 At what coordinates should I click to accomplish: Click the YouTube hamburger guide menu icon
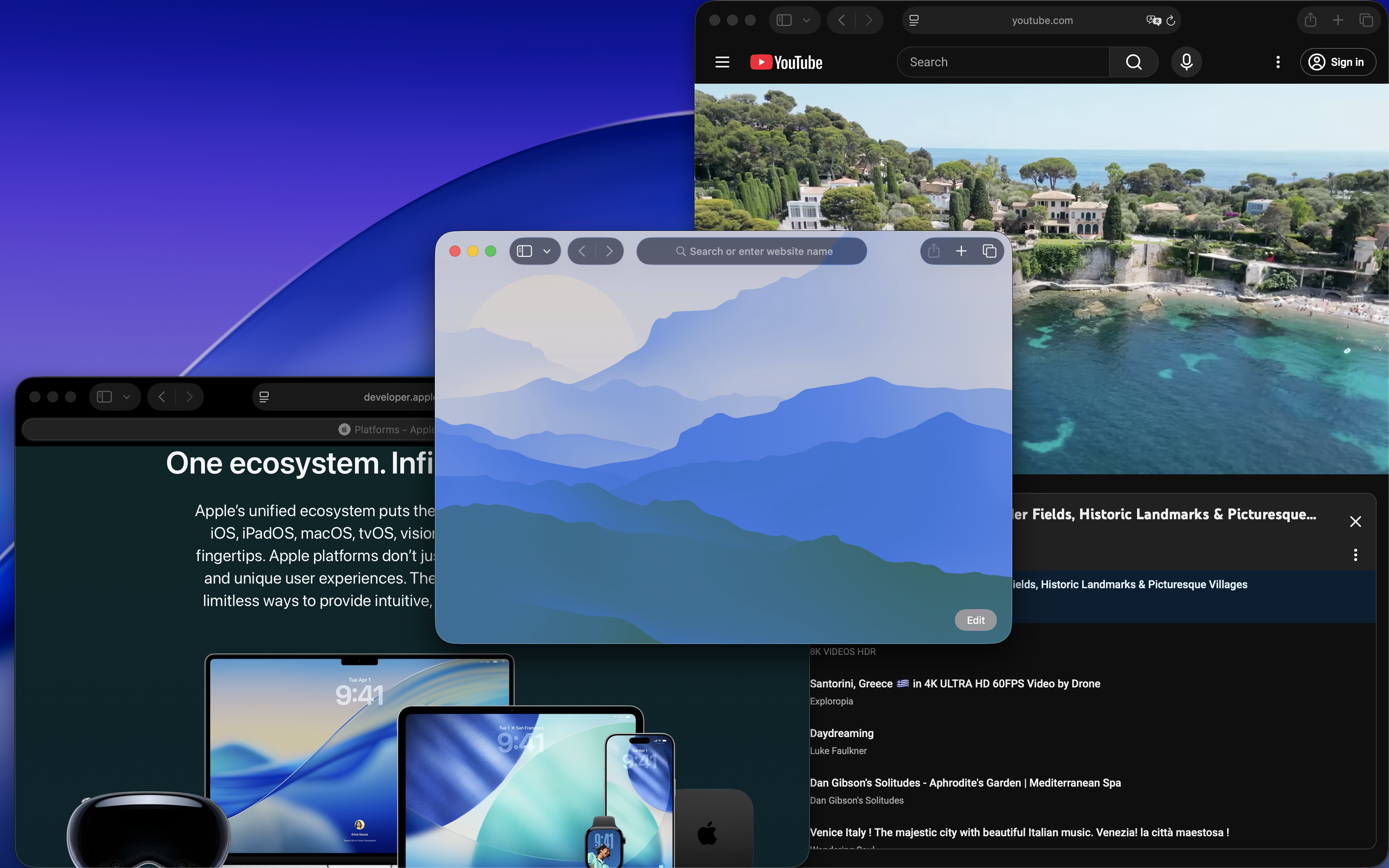722,62
